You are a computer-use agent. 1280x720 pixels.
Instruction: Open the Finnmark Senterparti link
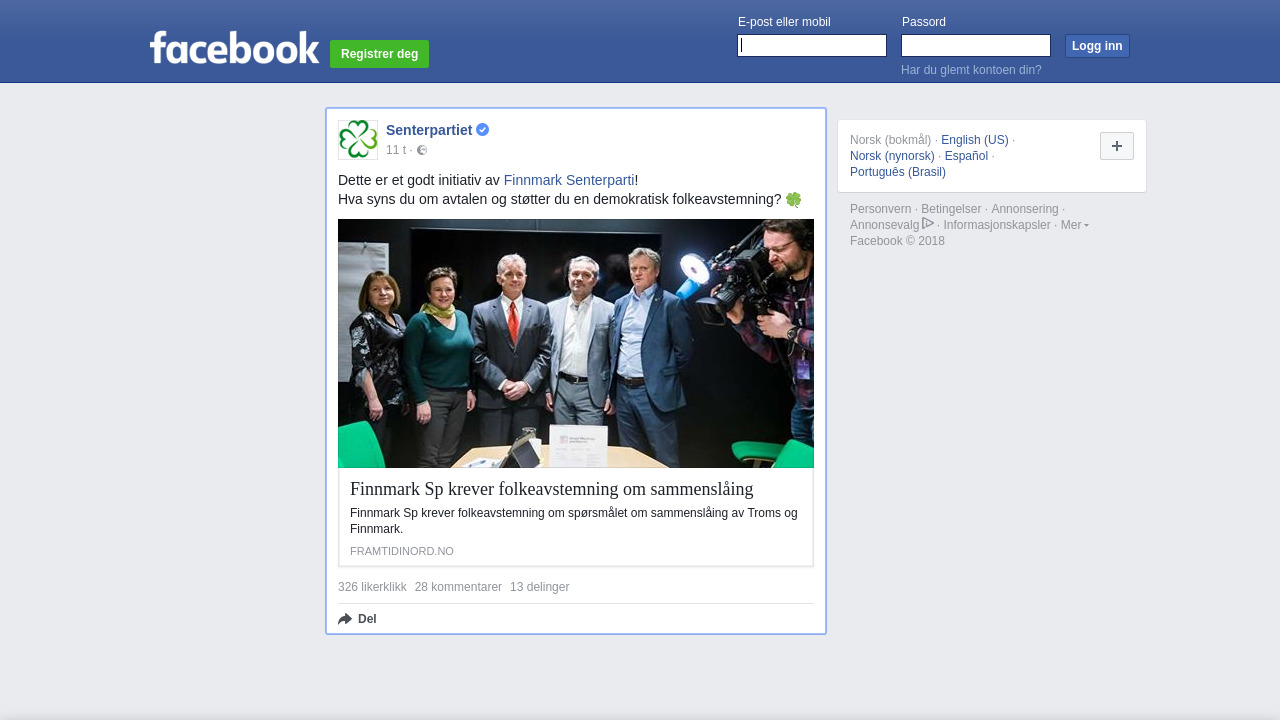tap(569, 180)
